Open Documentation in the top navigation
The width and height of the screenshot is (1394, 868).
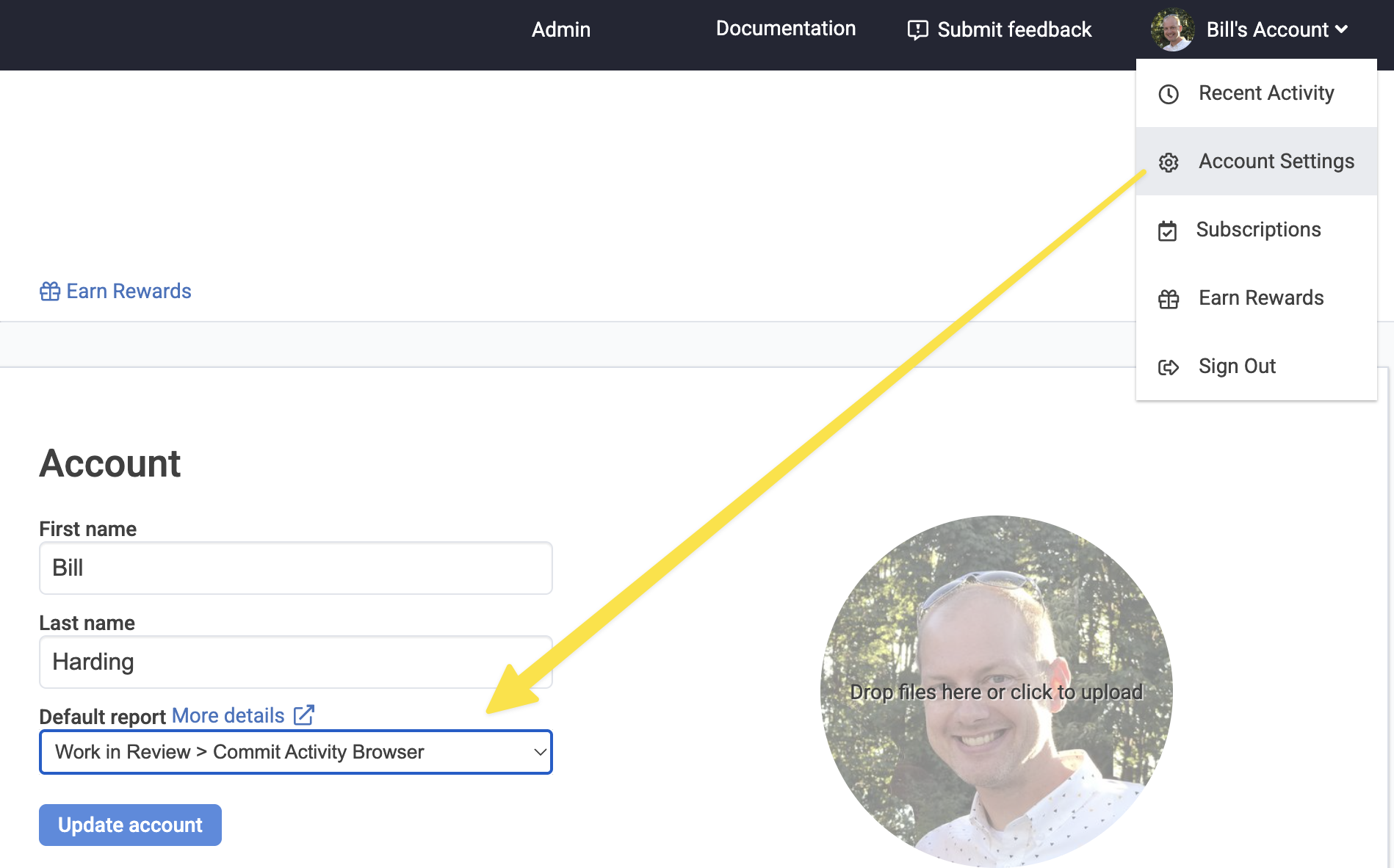[786, 29]
